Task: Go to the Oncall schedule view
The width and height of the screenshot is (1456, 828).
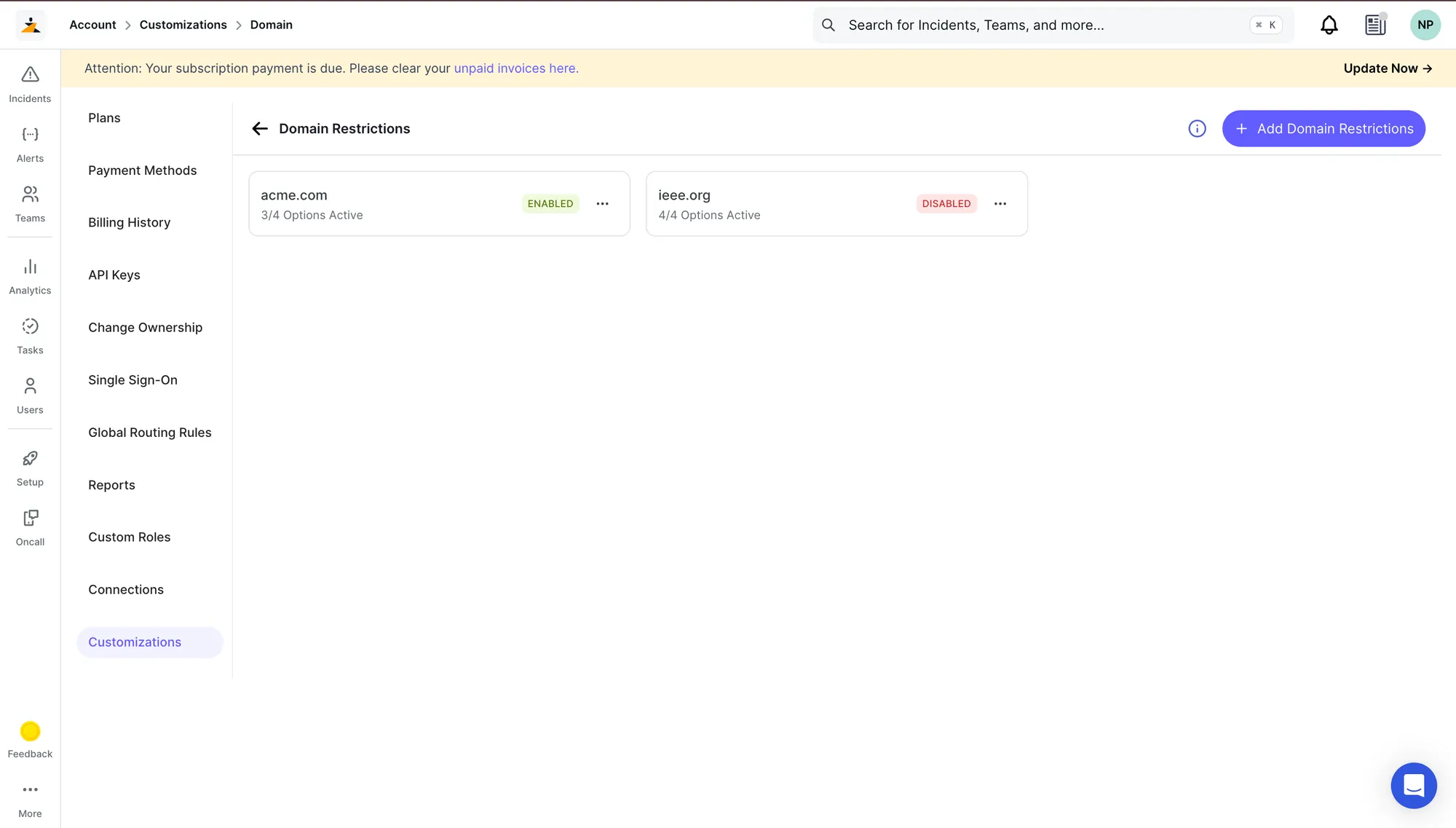Action: (x=29, y=526)
